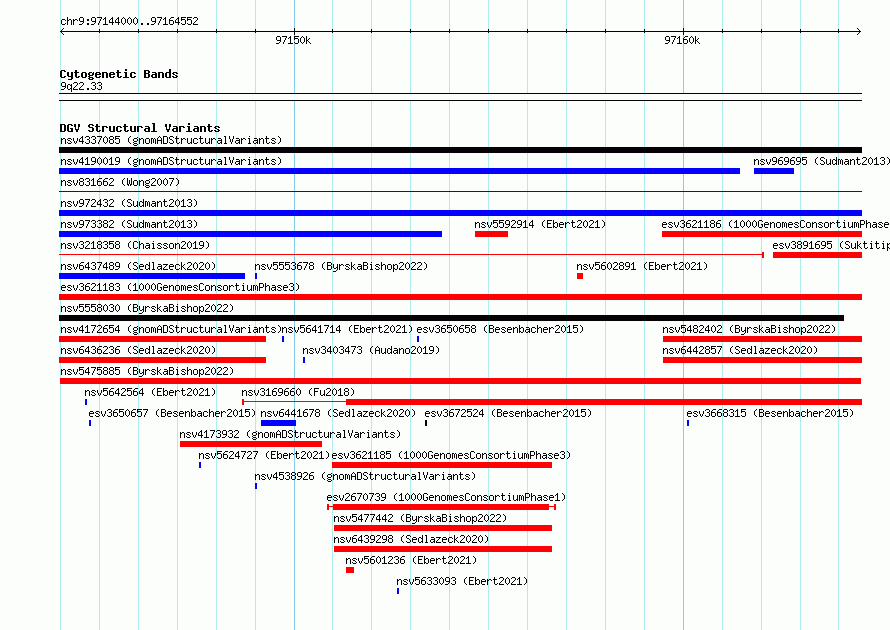Click nsv5642564 (Ebert2021) label
This screenshot has width=890, height=630.
[150, 392]
